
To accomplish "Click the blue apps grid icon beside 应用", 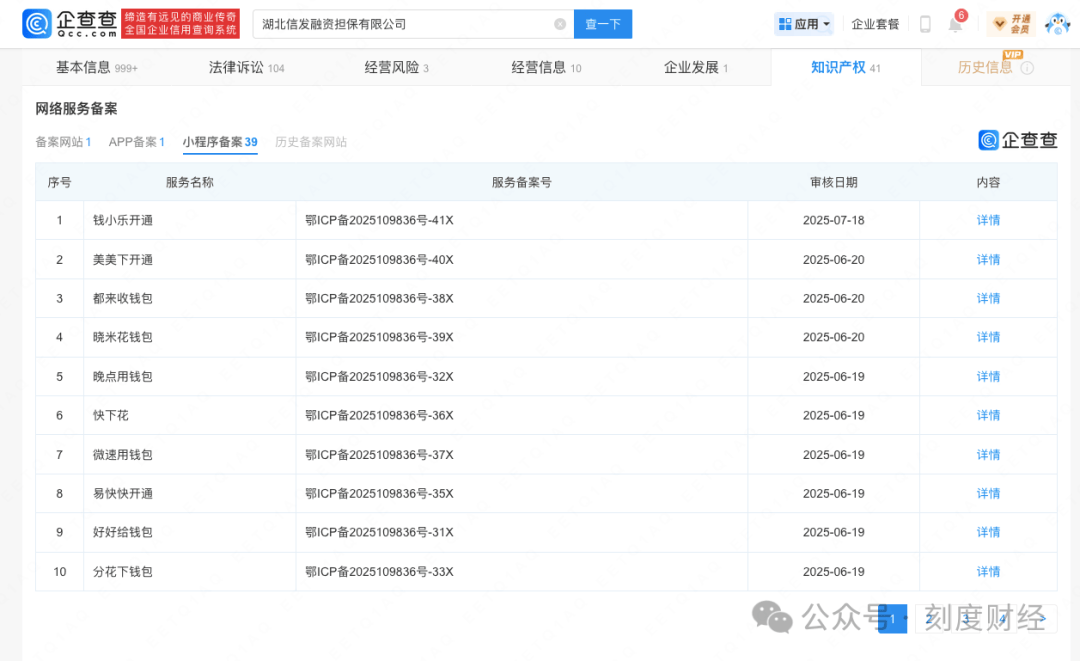I will (786, 23).
